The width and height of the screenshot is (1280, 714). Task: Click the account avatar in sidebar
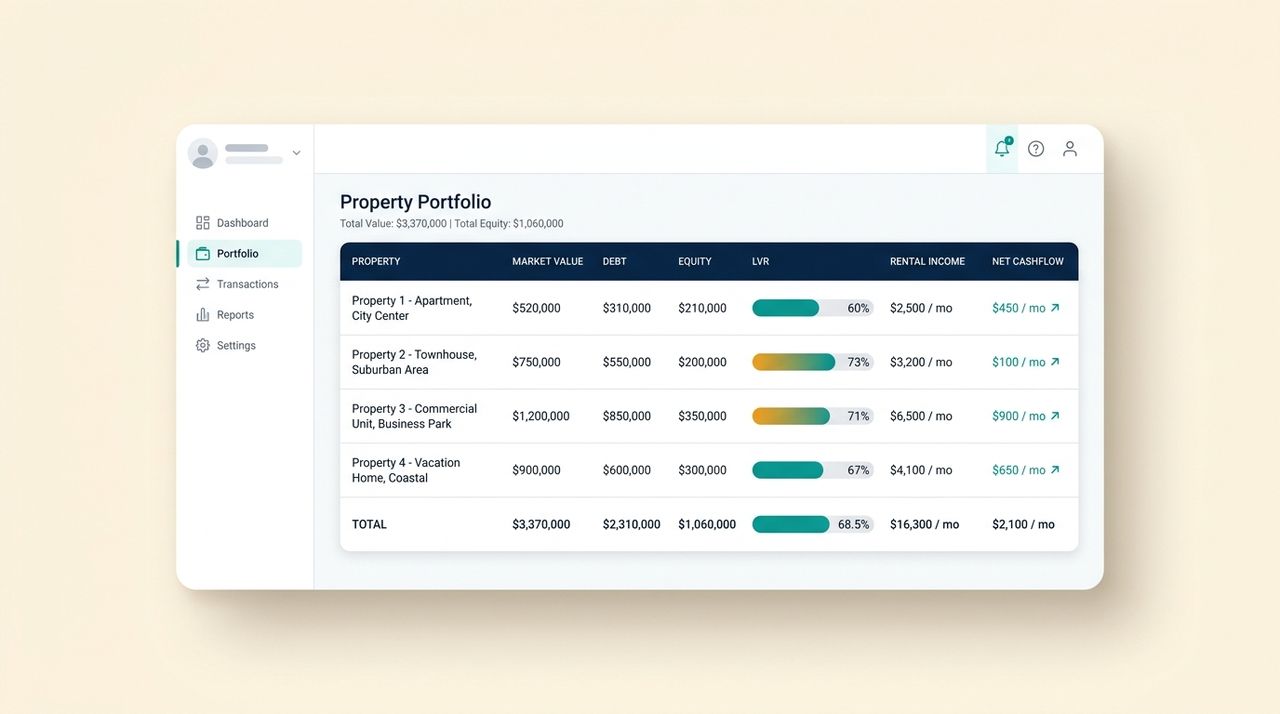pyautogui.click(x=203, y=153)
